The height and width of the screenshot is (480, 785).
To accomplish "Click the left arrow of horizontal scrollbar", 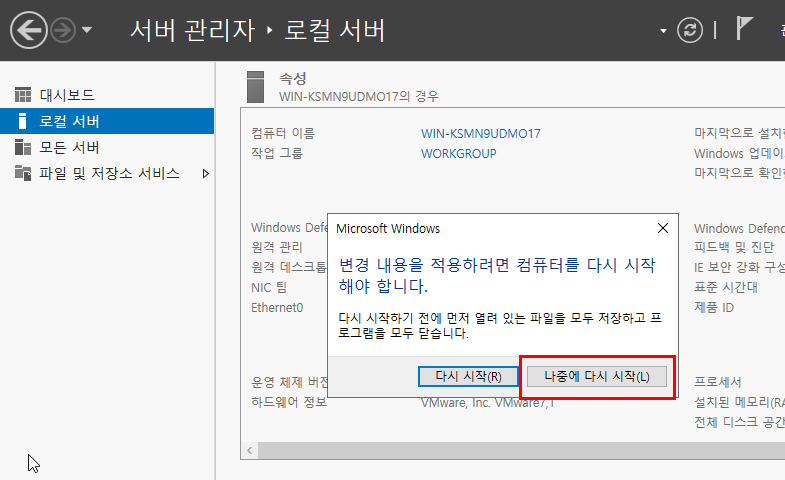I will [x=249, y=450].
